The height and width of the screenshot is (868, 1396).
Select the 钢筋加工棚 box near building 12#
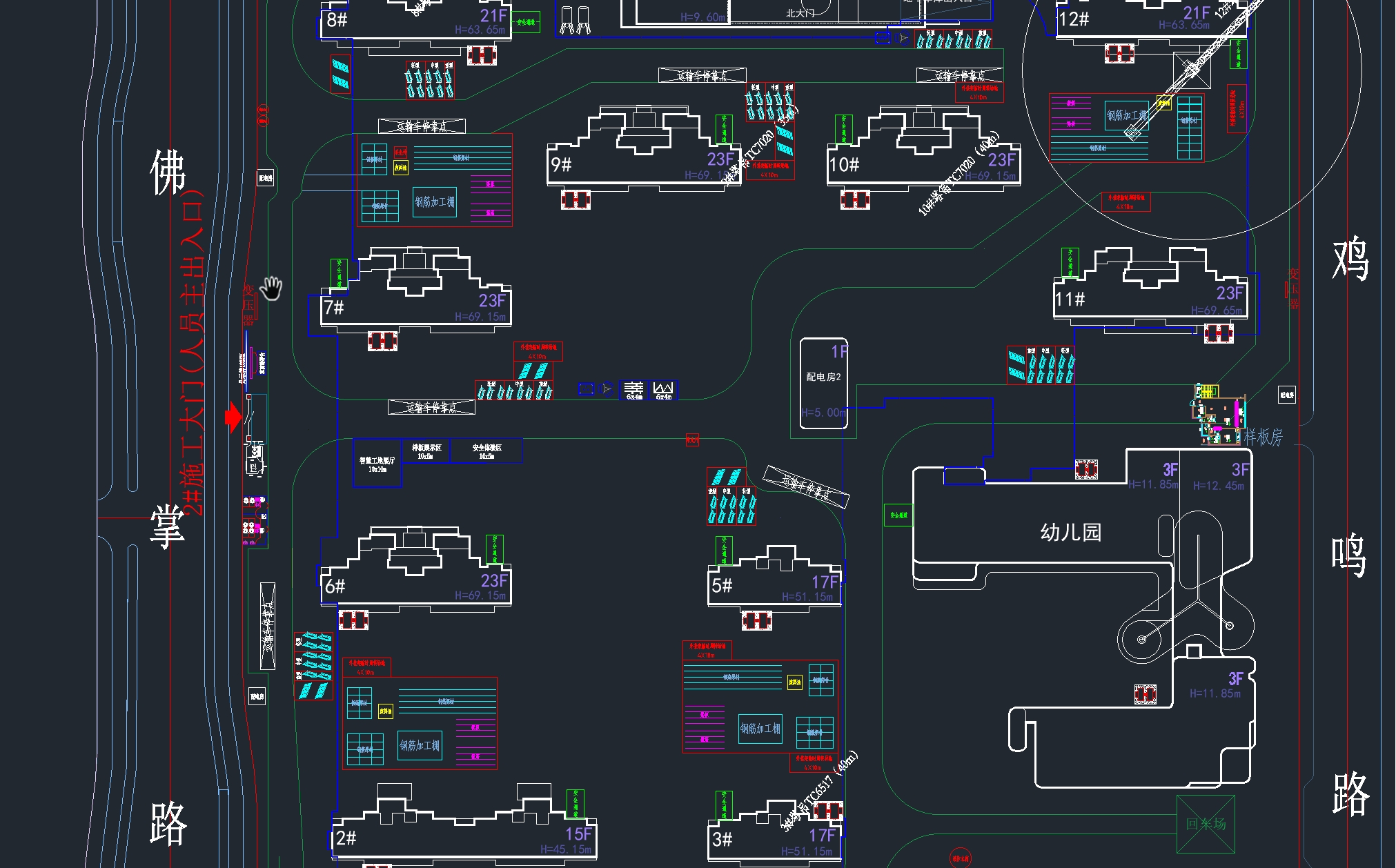coord(1126,115)
